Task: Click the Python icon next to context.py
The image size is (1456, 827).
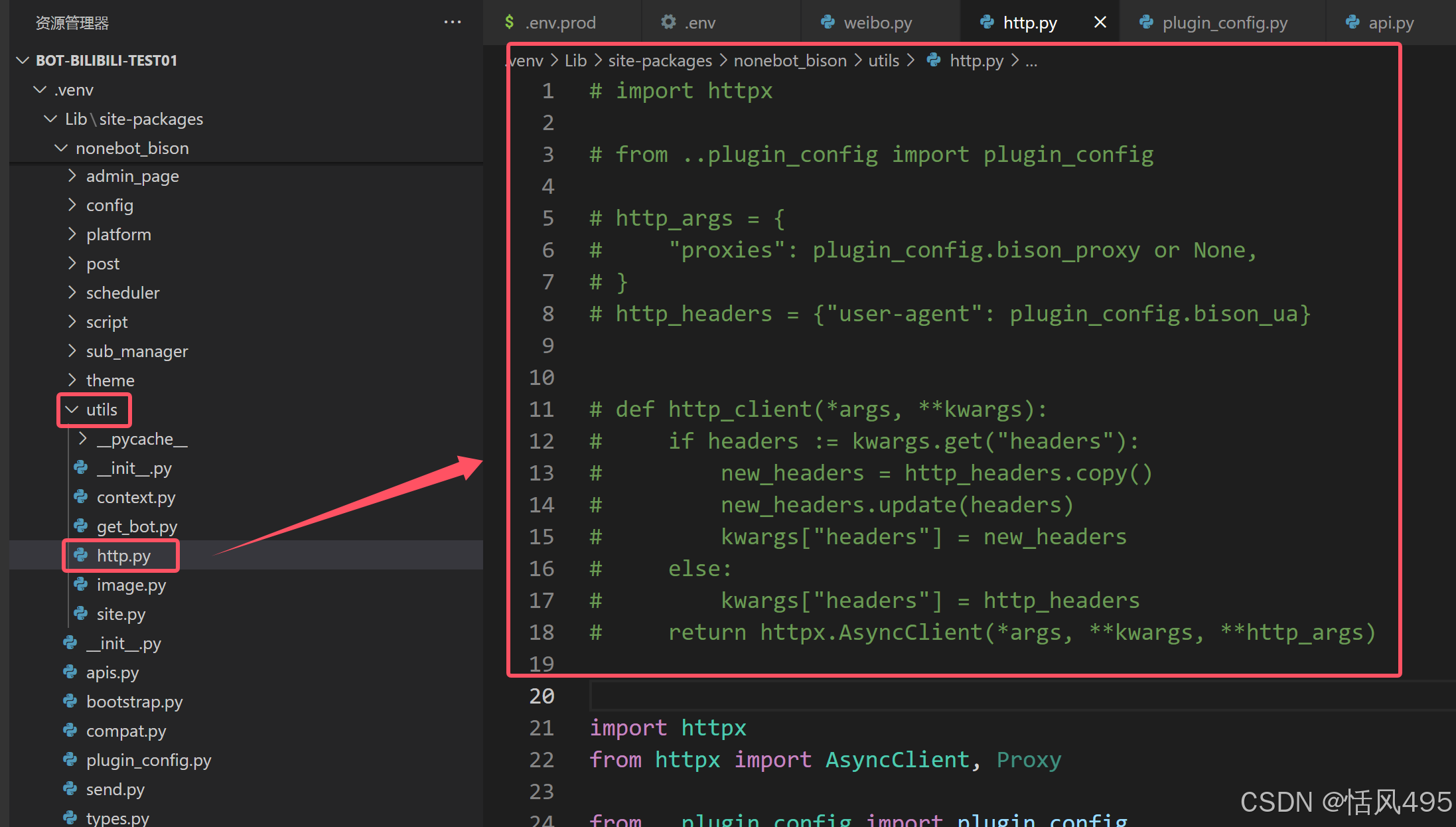Action: pyautogui.click(x=81, y=497)
